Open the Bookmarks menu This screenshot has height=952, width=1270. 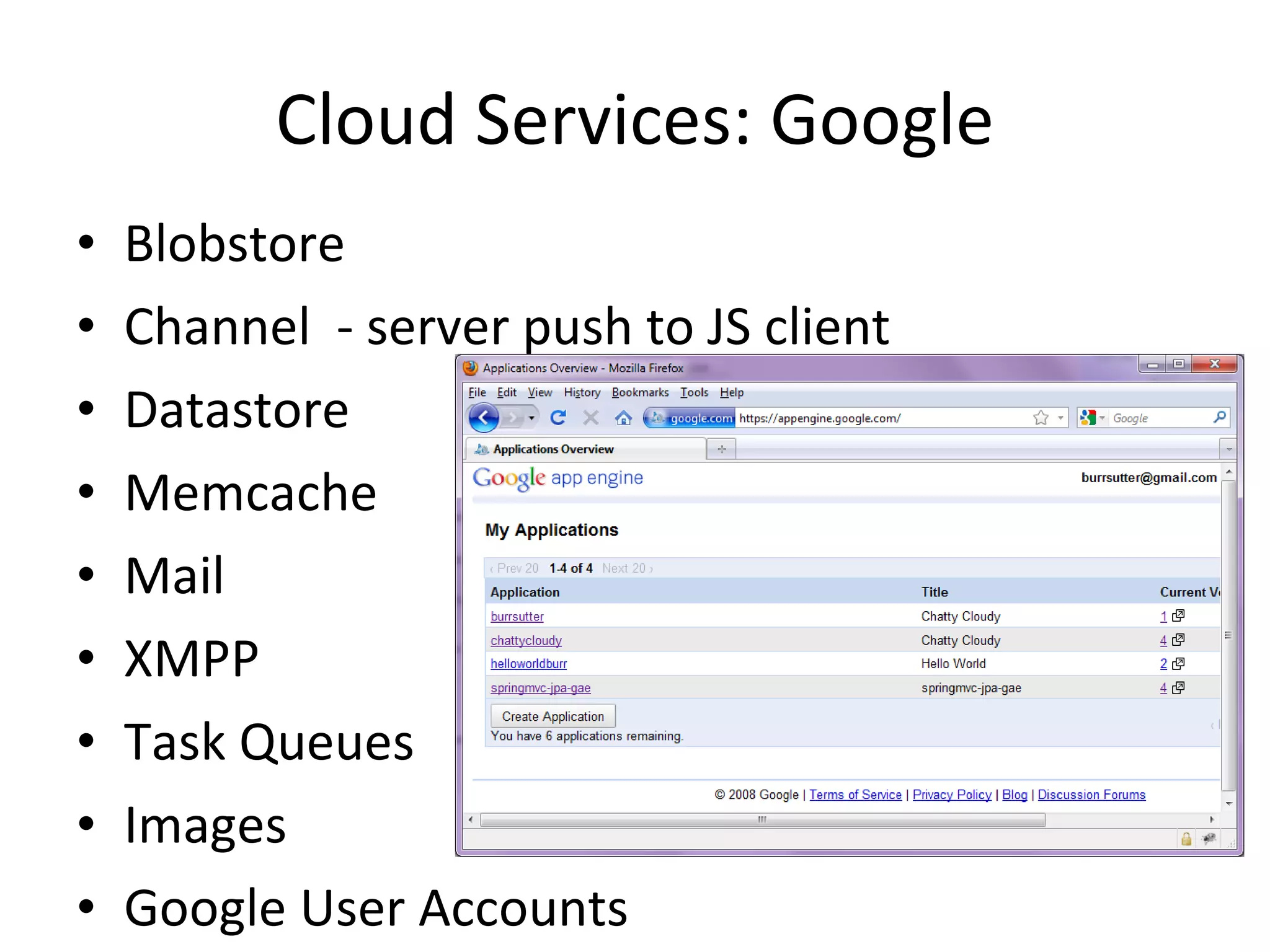[640, 392]
